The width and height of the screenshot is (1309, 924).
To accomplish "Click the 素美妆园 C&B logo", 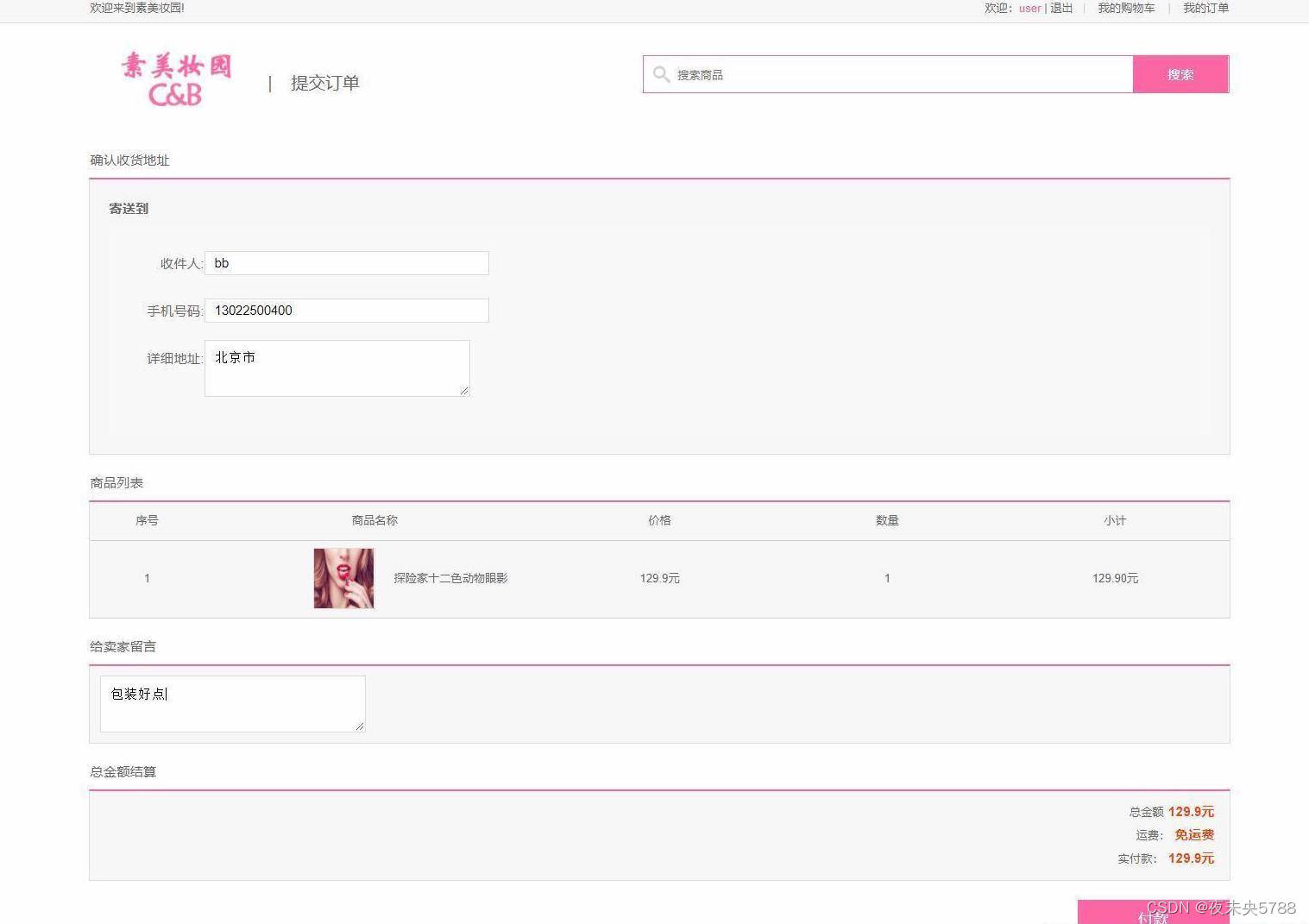I will [177, 79].
